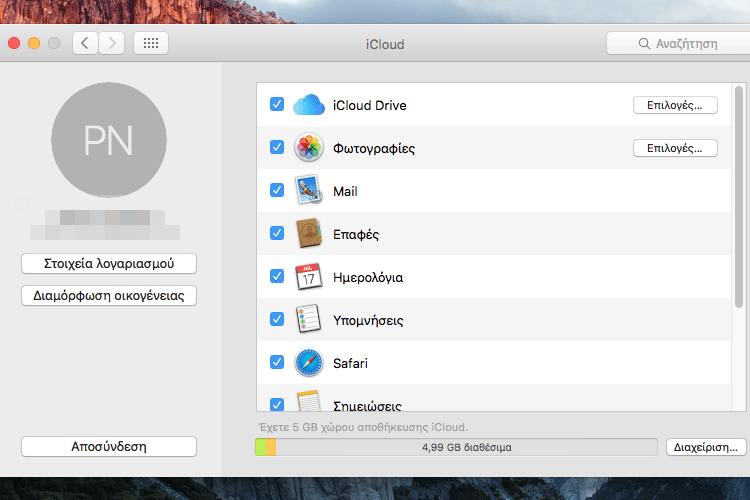Click the magnifier icon in search
Screen dimensions: 750x500
pos(644,44)
